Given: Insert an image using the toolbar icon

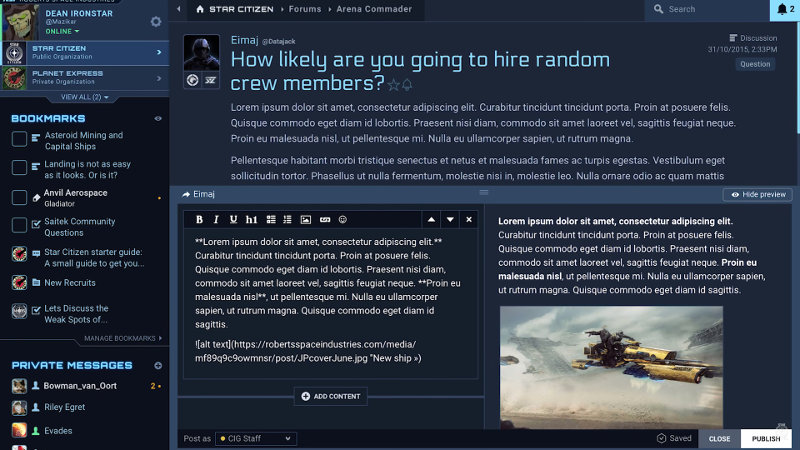Looking at the screenshot, I should pos(306,219).
